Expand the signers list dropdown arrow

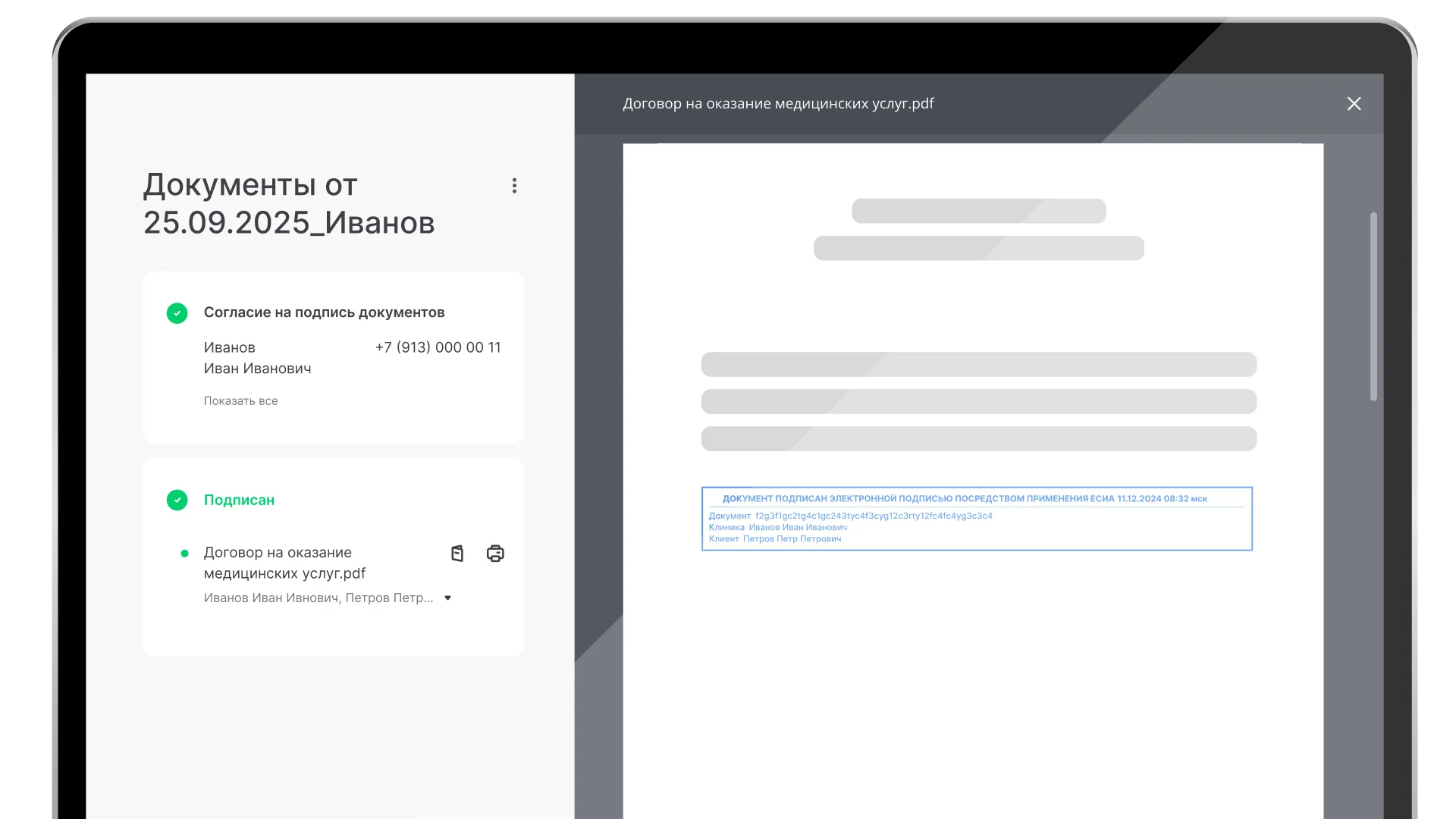447,598
